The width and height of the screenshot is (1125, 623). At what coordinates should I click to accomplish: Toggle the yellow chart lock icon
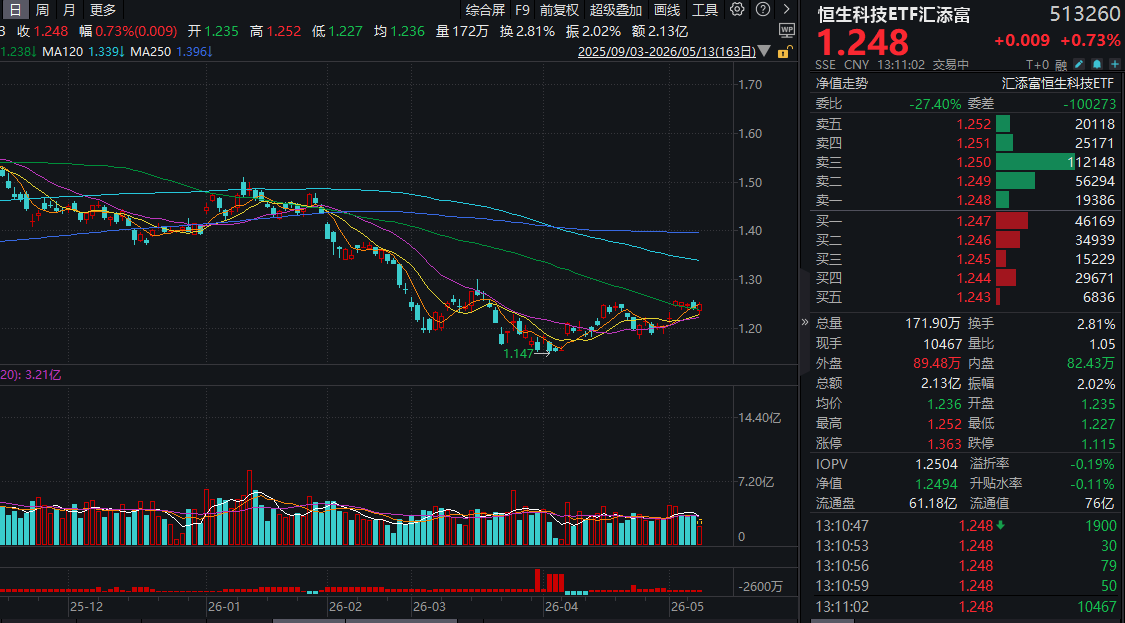(785, 52)
